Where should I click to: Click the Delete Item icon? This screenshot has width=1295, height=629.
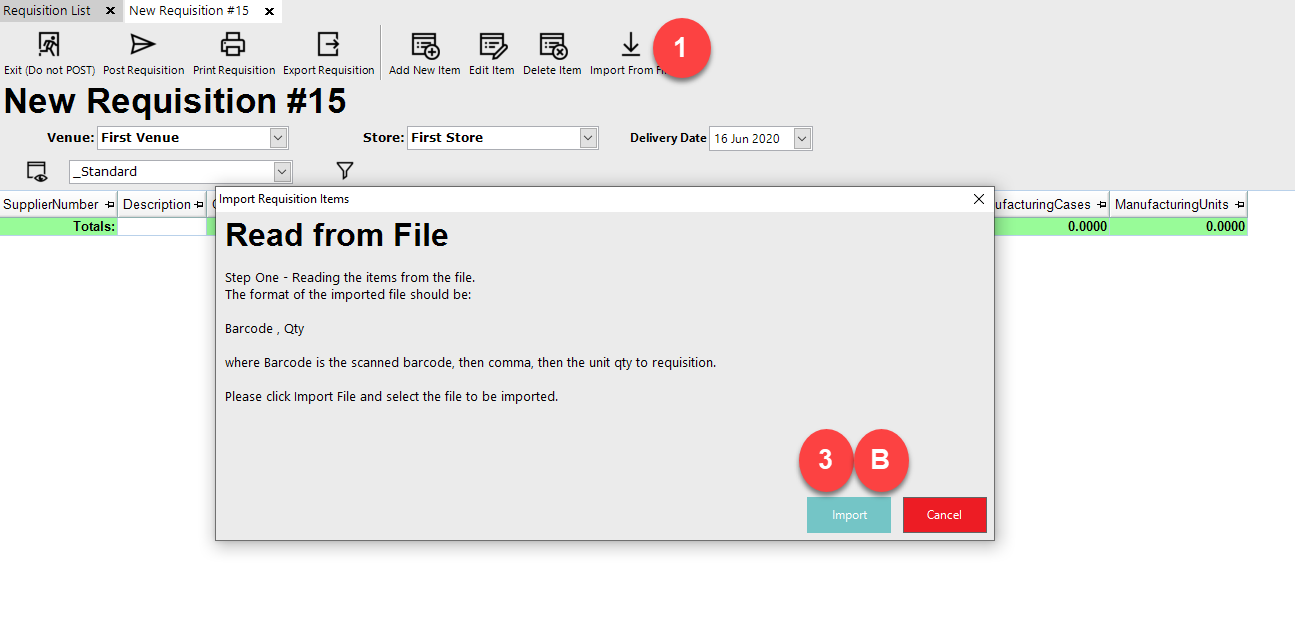tap(552, 45)
